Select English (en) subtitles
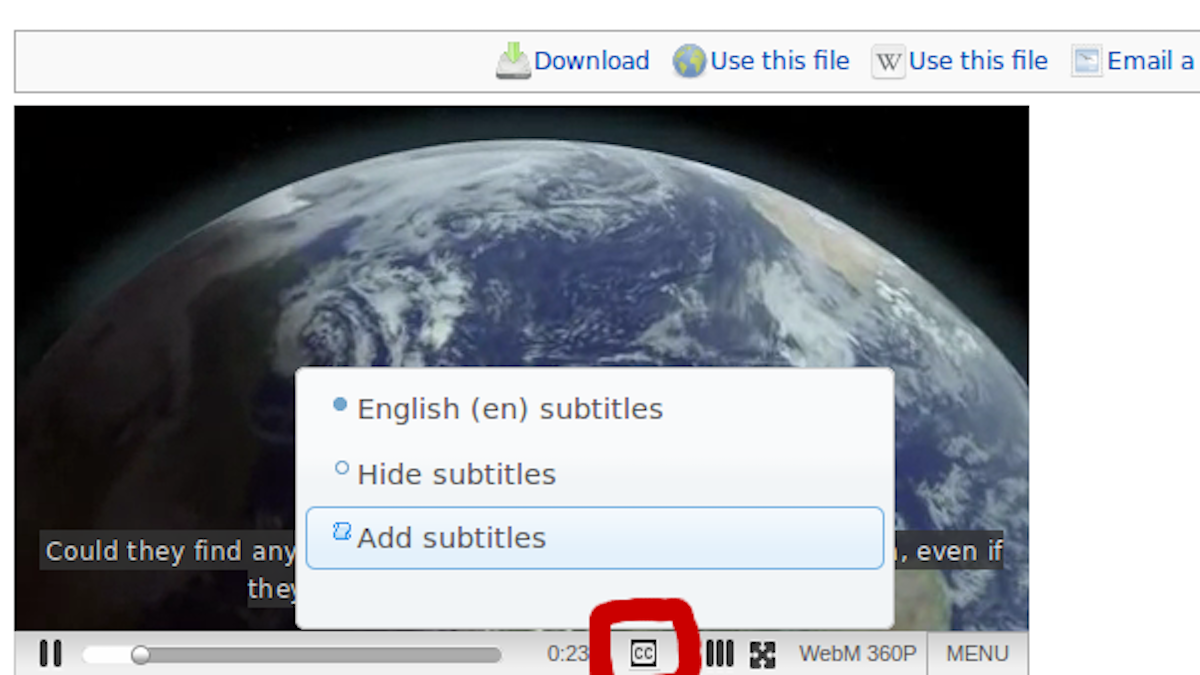This screenshot has width=1200, height=675. [x=509, y=408]
